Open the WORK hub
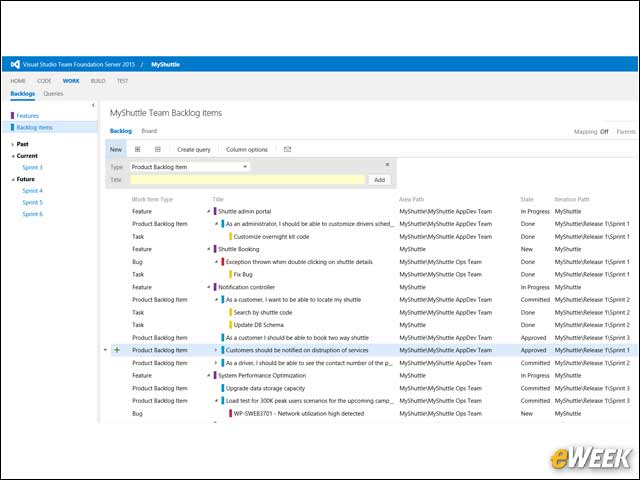 [x=71, y=81]
